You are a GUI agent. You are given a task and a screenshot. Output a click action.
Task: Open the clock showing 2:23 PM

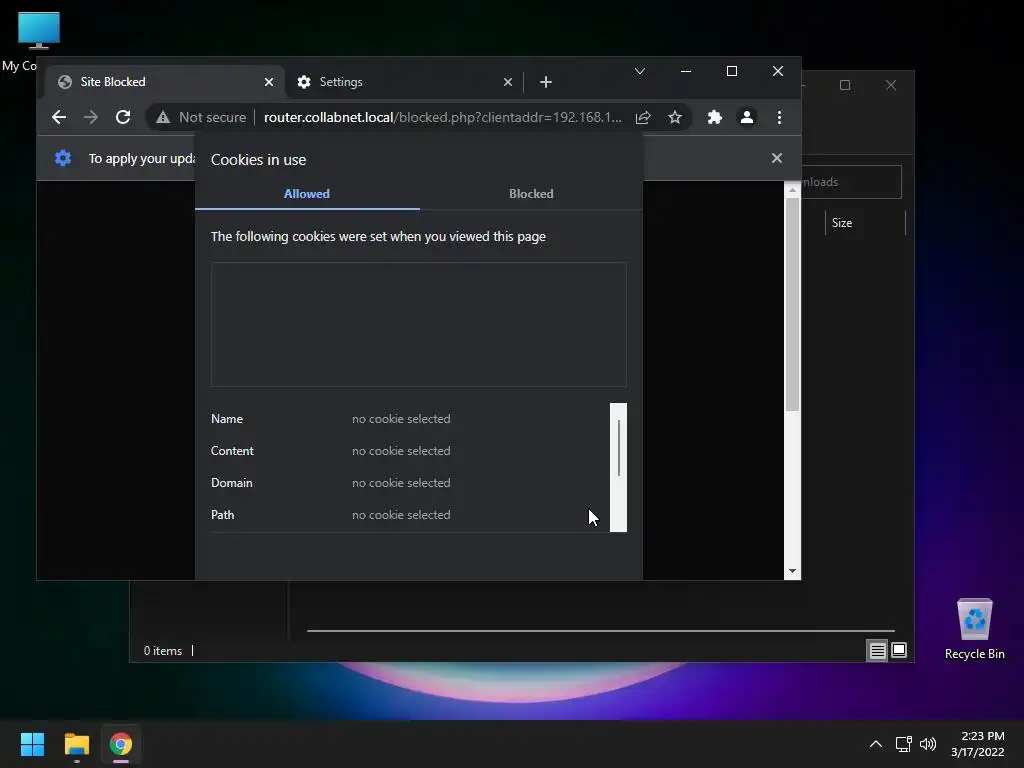tap(978, 744)
